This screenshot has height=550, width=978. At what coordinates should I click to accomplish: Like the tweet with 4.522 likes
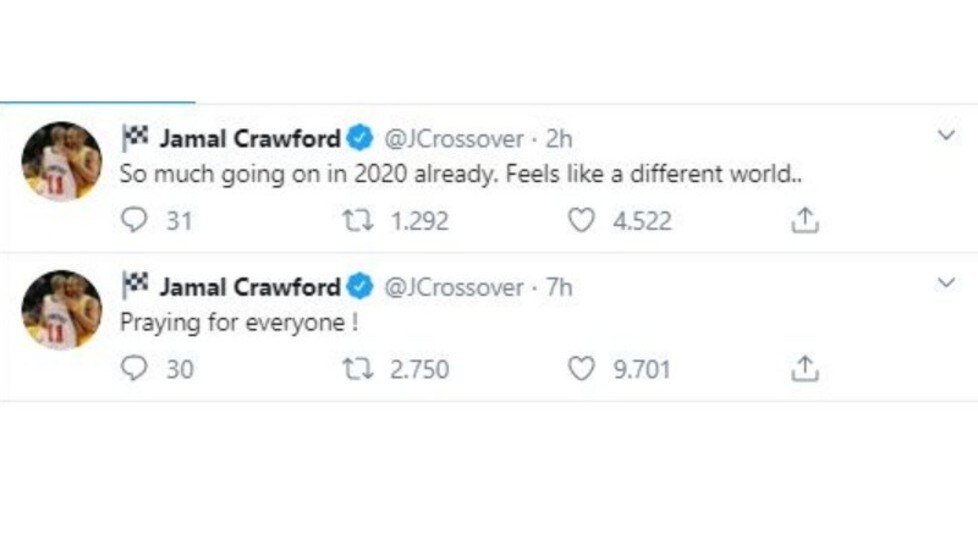[581, 220]
